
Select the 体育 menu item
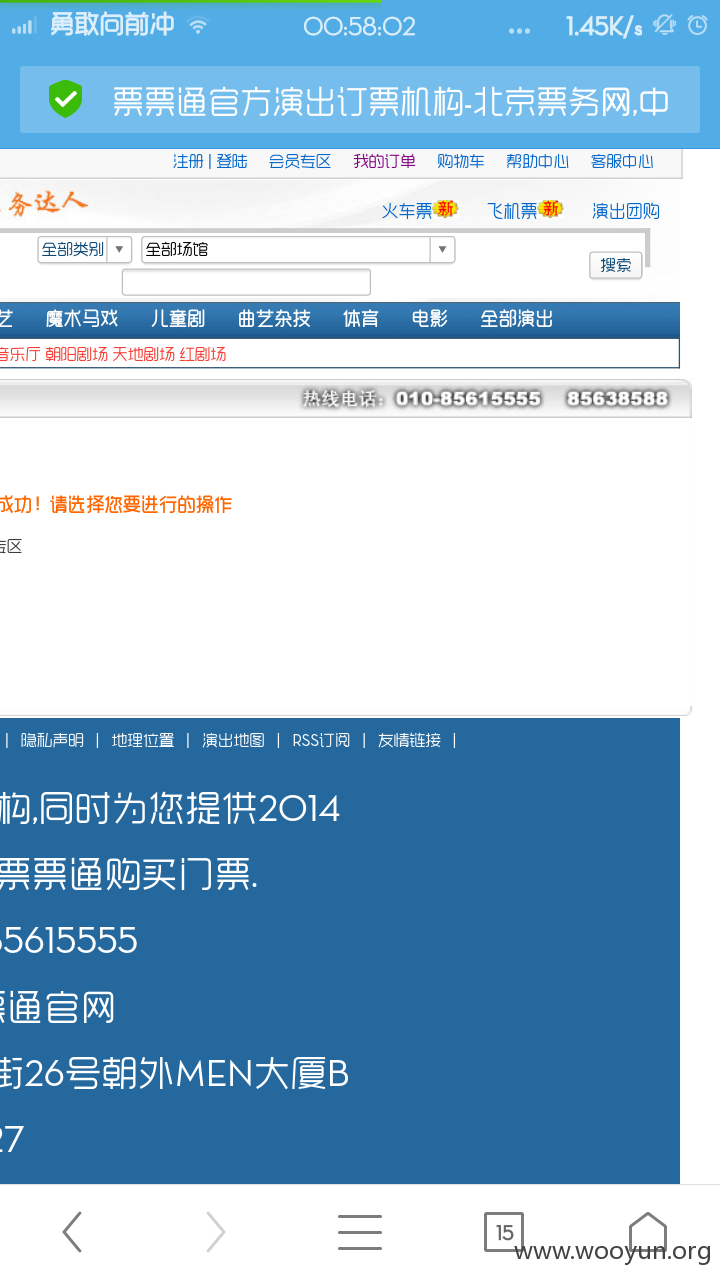(x=361, y=319)
